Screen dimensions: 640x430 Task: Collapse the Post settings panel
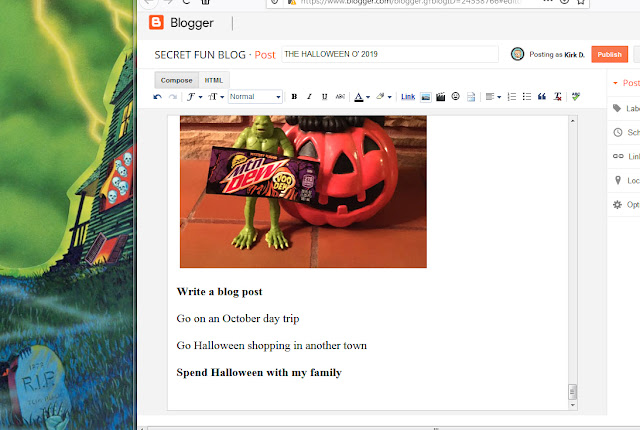[x=616, y=83]
